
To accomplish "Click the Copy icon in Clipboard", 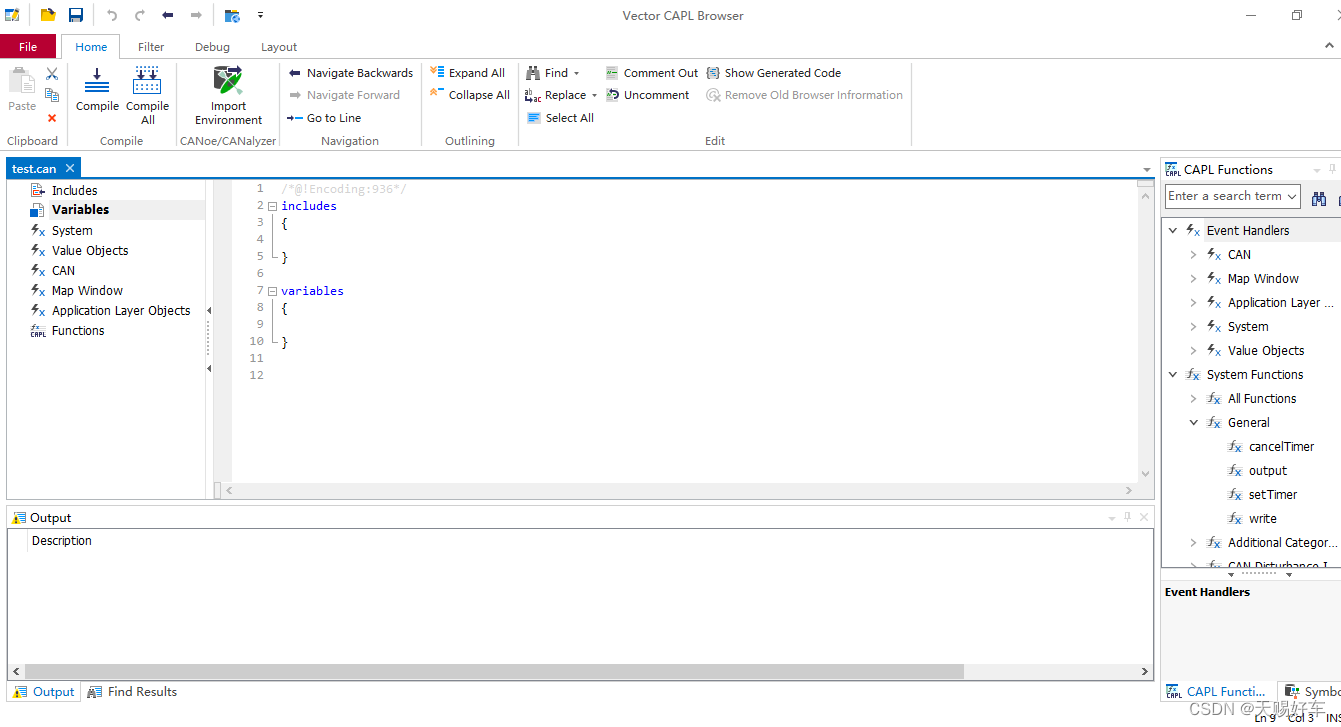I will tap(52, 95).
